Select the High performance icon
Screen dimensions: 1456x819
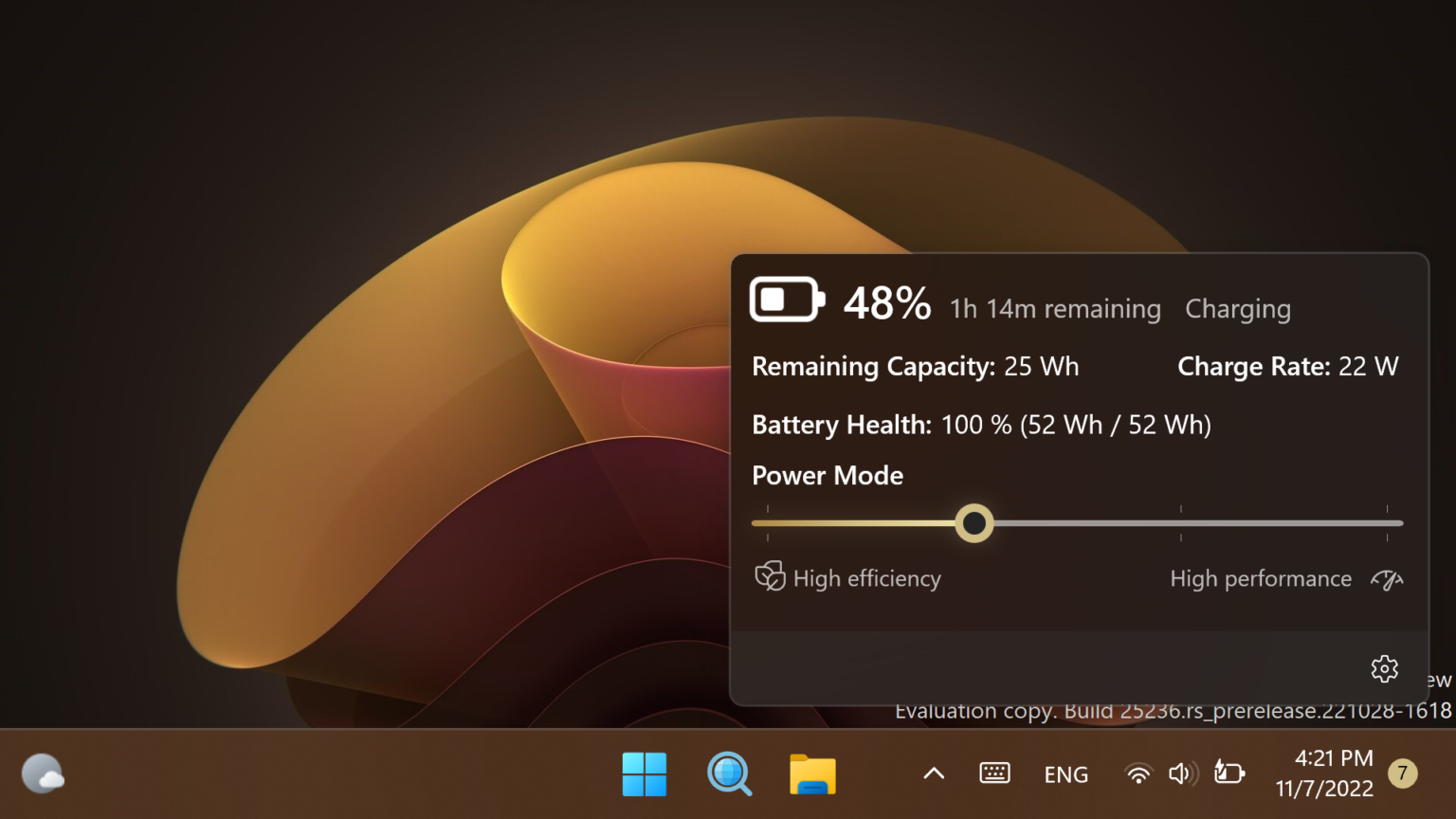pyautogui.click(x=1387, y=578)
